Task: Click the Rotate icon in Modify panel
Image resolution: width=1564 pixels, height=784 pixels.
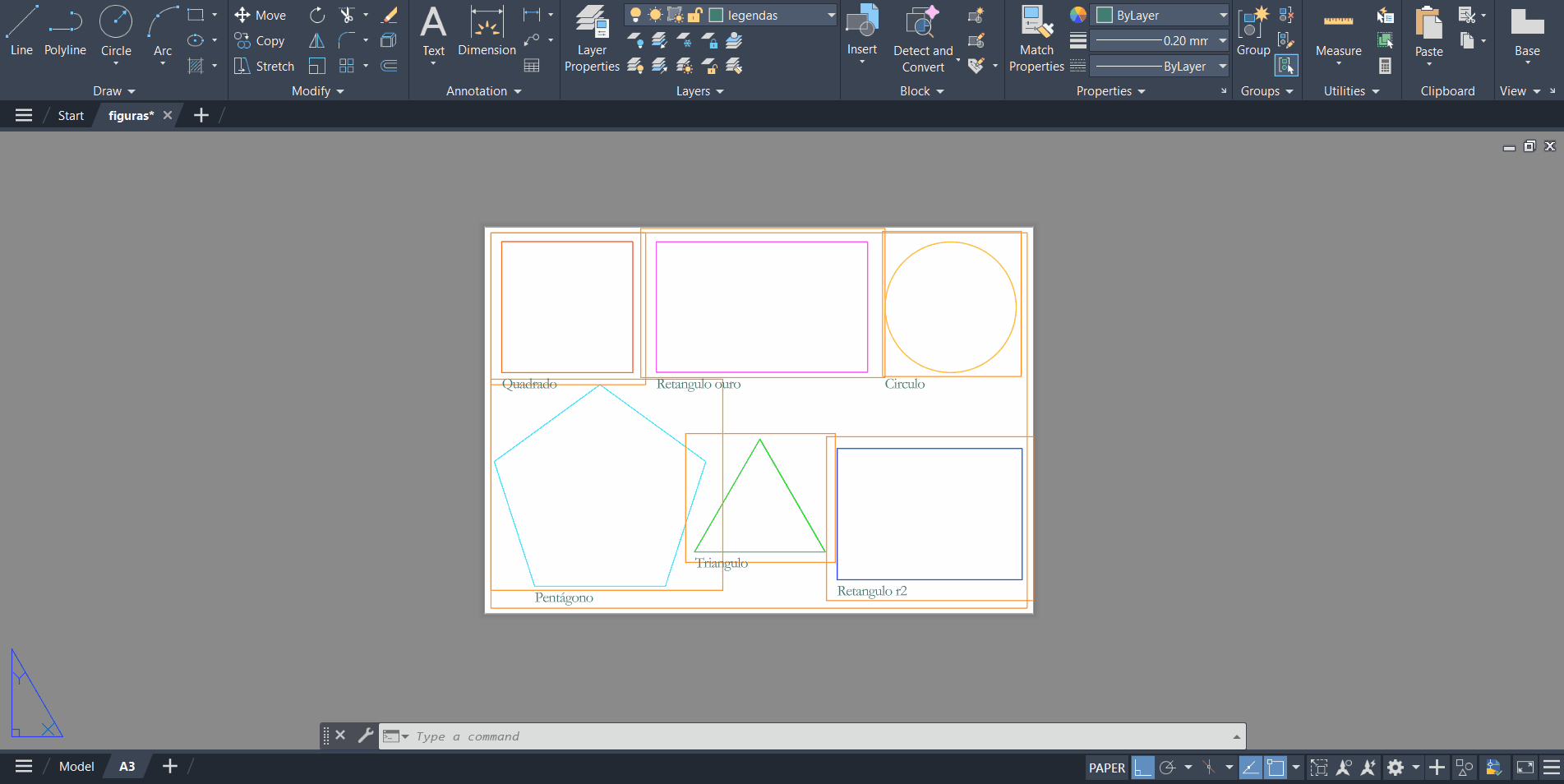Action: [x=317, y=15]
